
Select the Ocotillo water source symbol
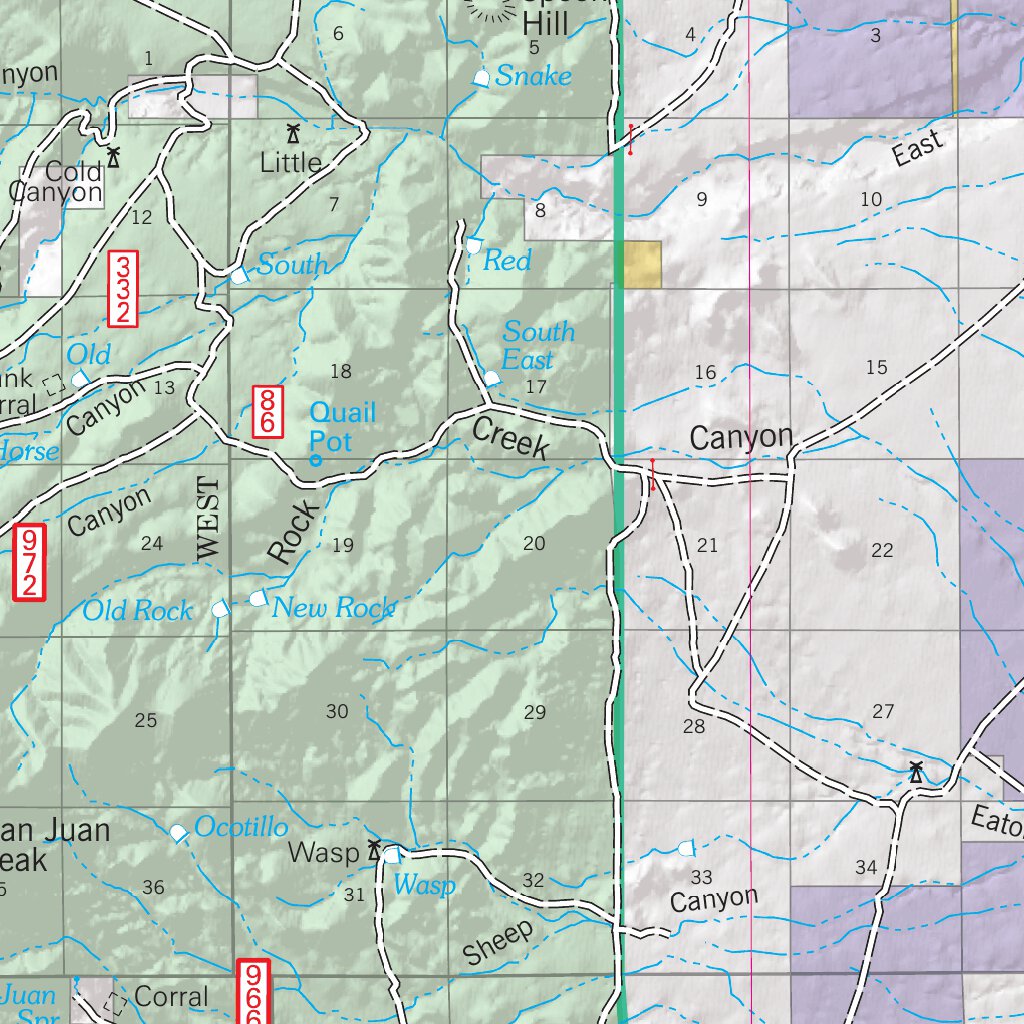coord(180,833)
